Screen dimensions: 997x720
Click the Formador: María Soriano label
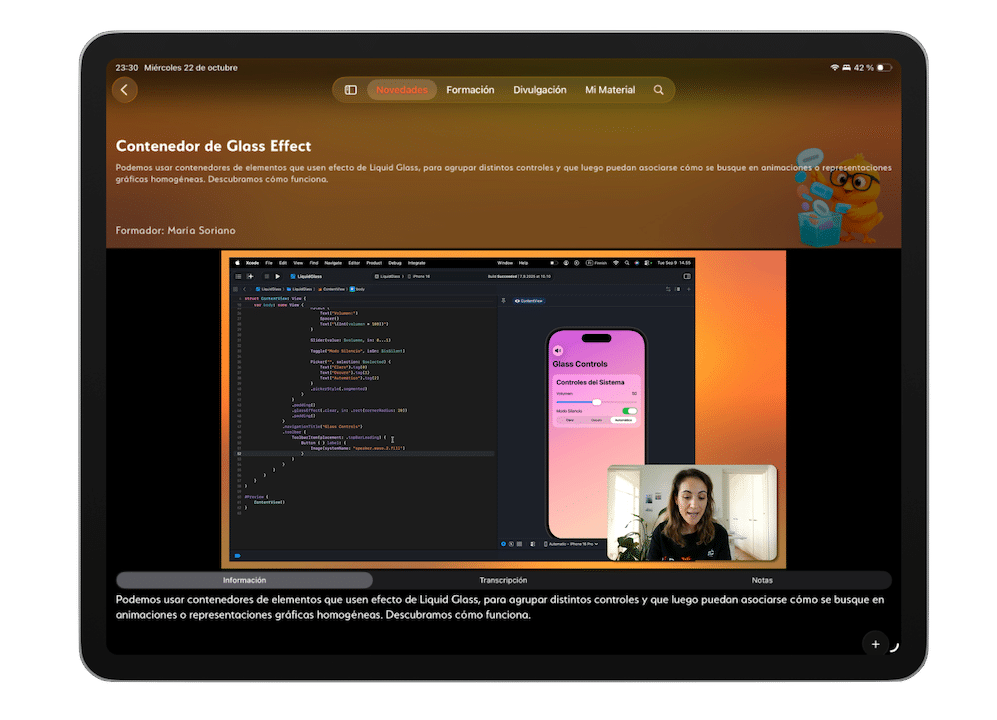[x=175, y=230]
